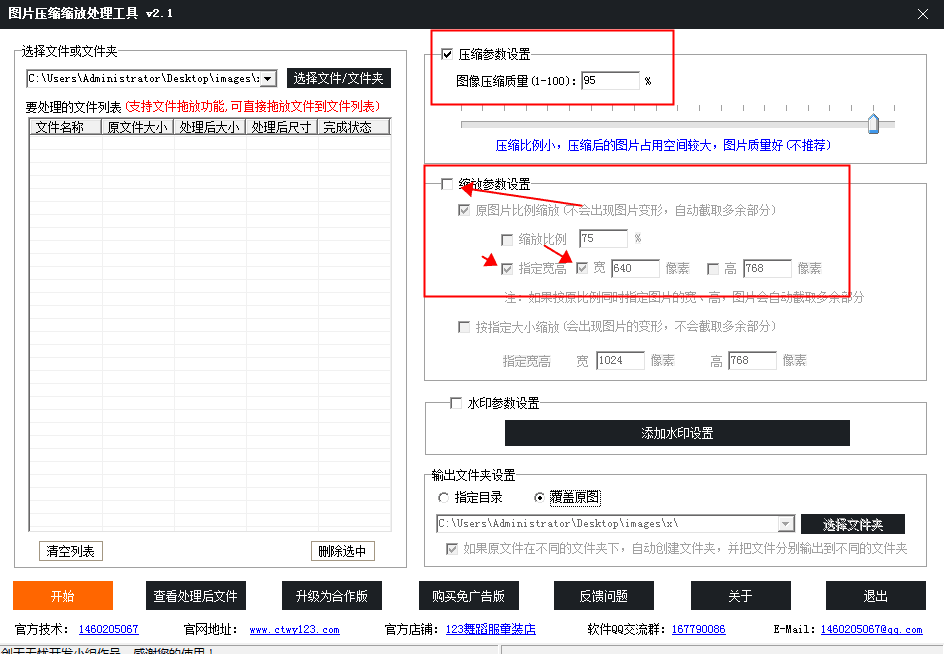
Task: Click 购买免广告版 to buy ad-free version
Action: click(468, 595)
